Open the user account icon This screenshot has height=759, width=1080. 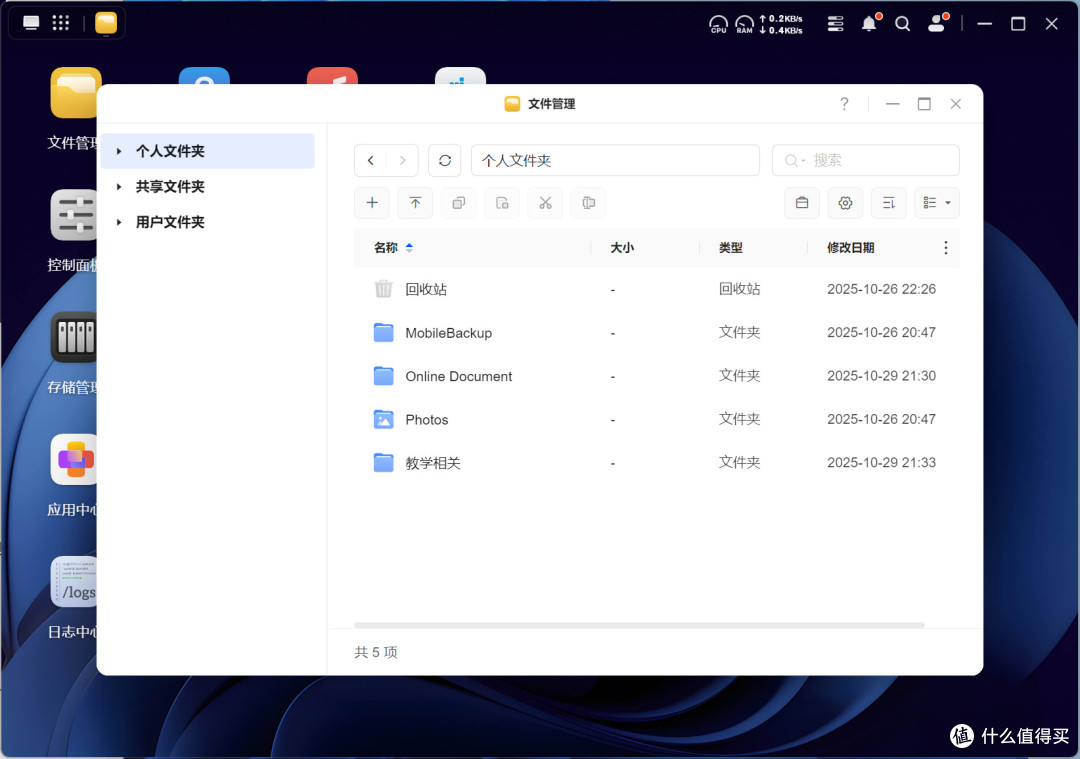937,23
